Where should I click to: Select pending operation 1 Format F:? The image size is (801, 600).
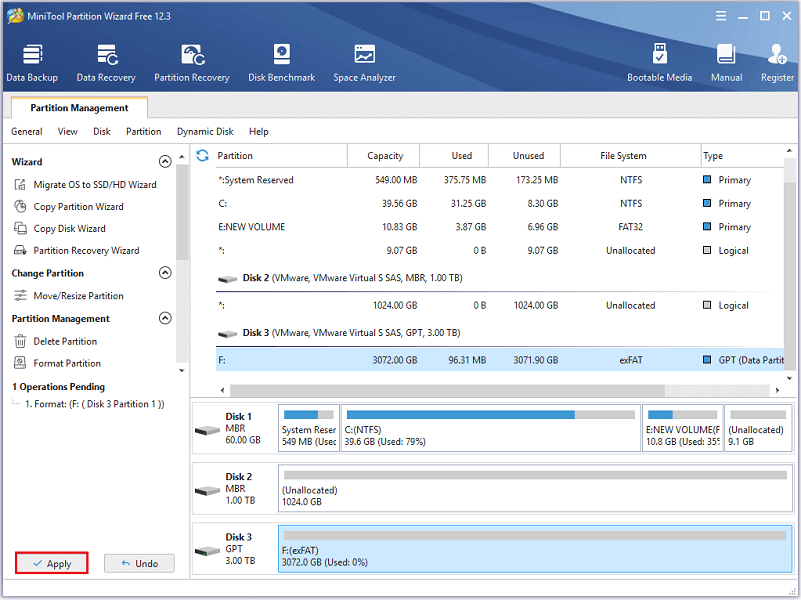(95, 404)
